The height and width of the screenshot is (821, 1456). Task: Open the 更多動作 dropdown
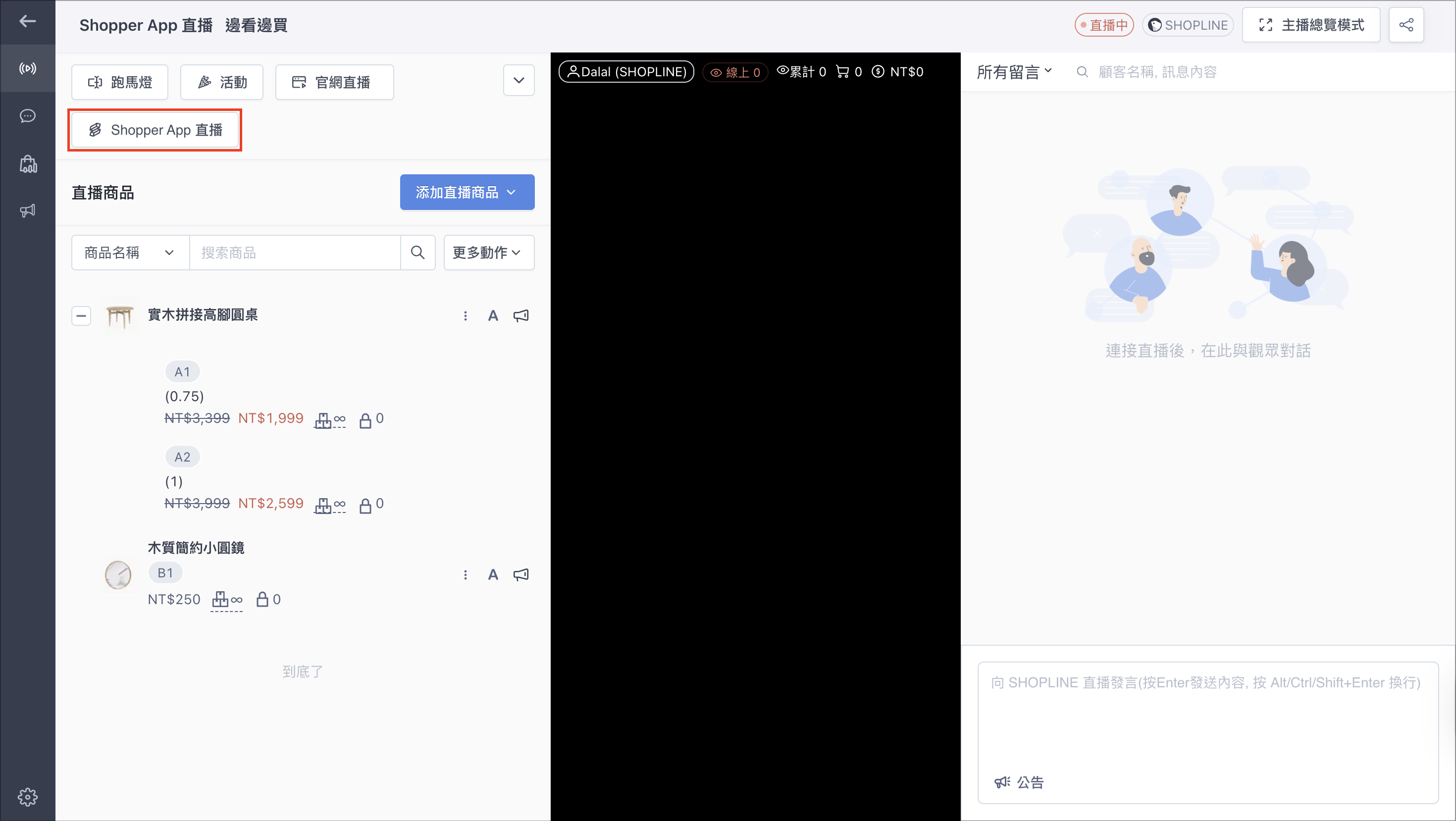pyautogui.click(x=488, y=253)
